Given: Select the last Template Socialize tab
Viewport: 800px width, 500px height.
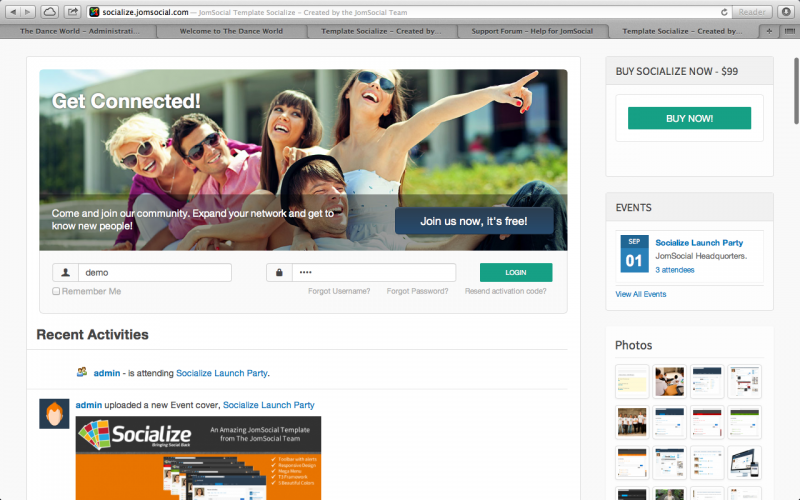Looking at the screenshot, I should [682, 31].
